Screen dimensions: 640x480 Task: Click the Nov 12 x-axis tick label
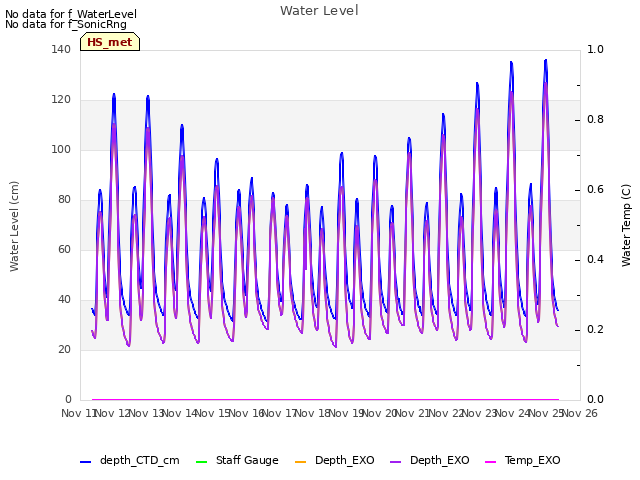[112, 413]
